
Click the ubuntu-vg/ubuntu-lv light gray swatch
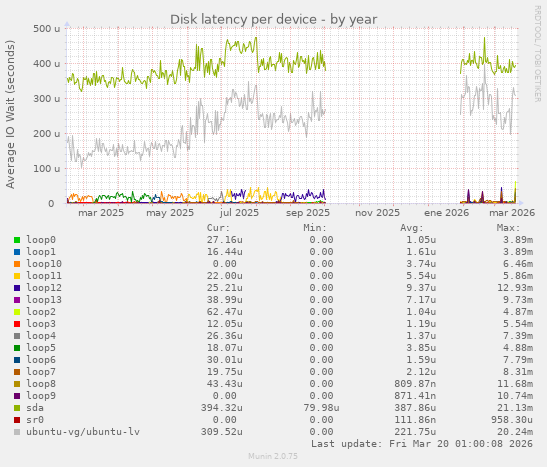pos(17,432)
